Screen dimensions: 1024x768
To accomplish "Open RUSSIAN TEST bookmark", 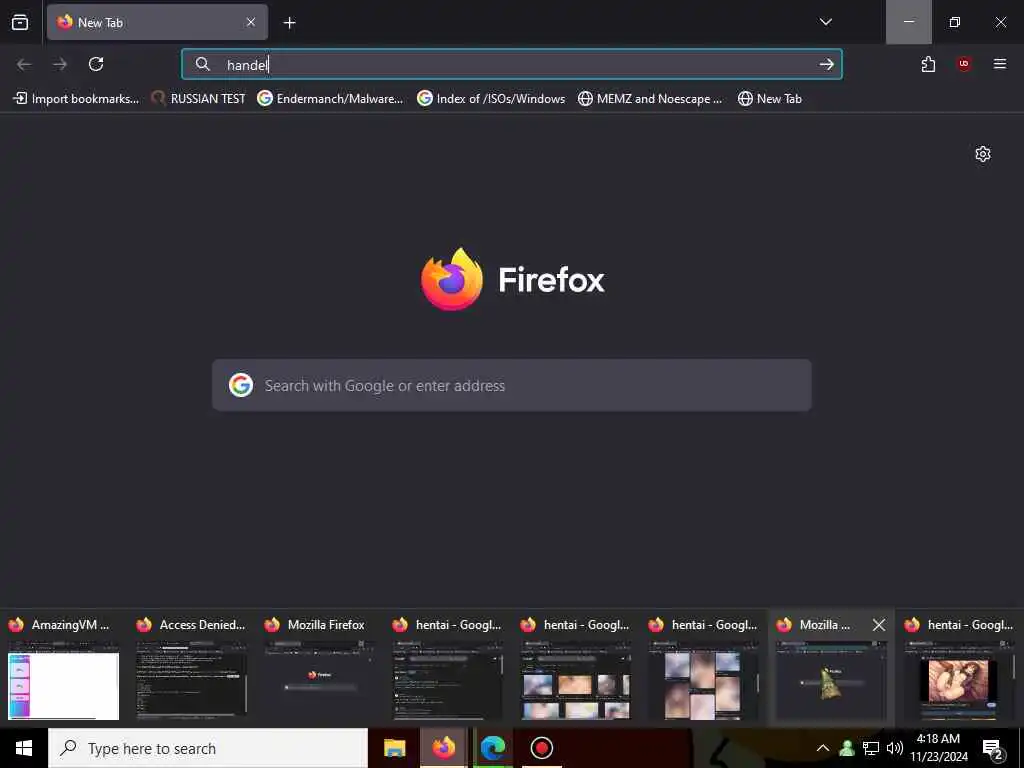I will point(198,99).
